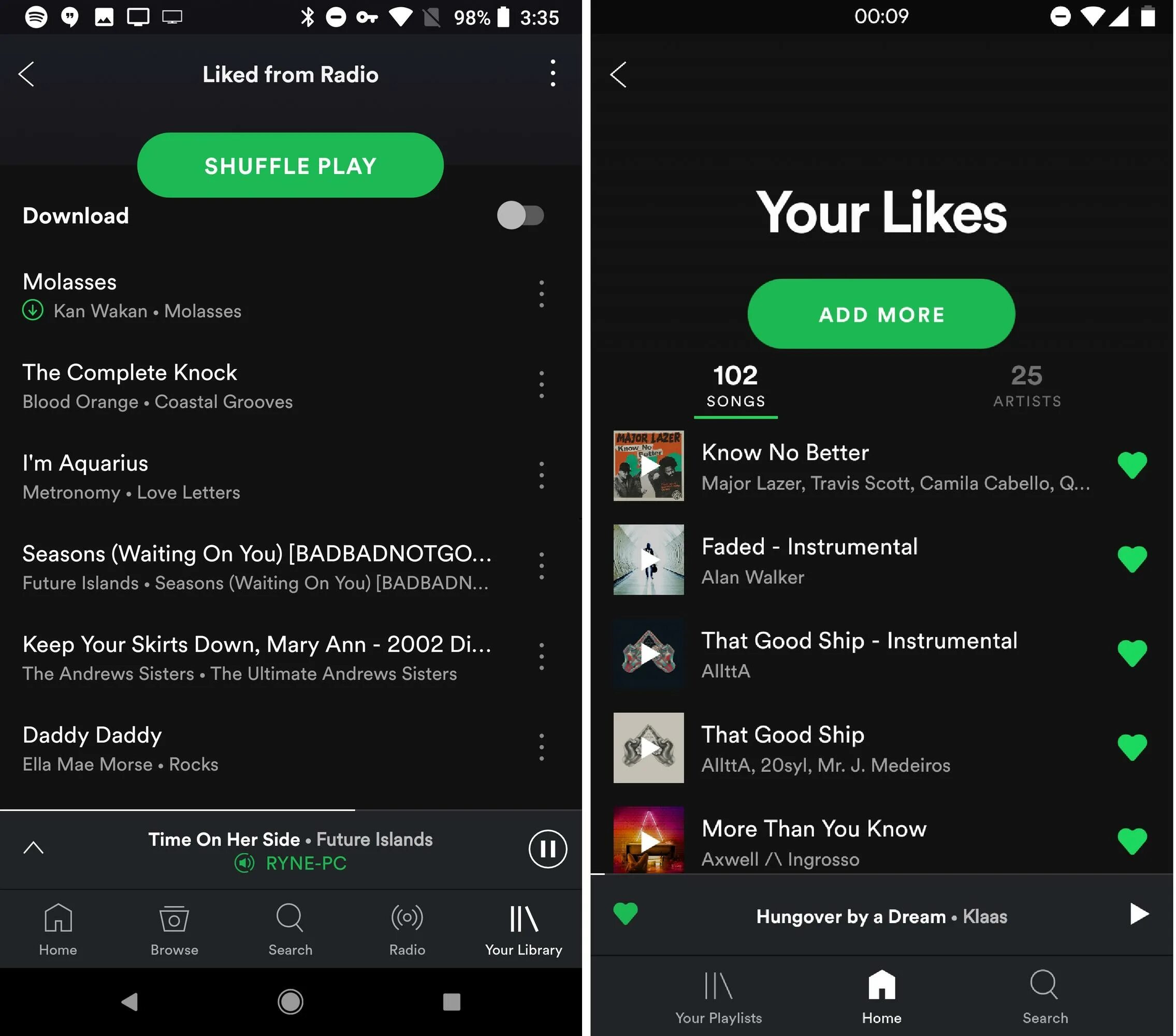The width and height of the screenshot is (1176, 1036).
Task: Select the Songs tab in Your Likes
Action: coord(735,386)
